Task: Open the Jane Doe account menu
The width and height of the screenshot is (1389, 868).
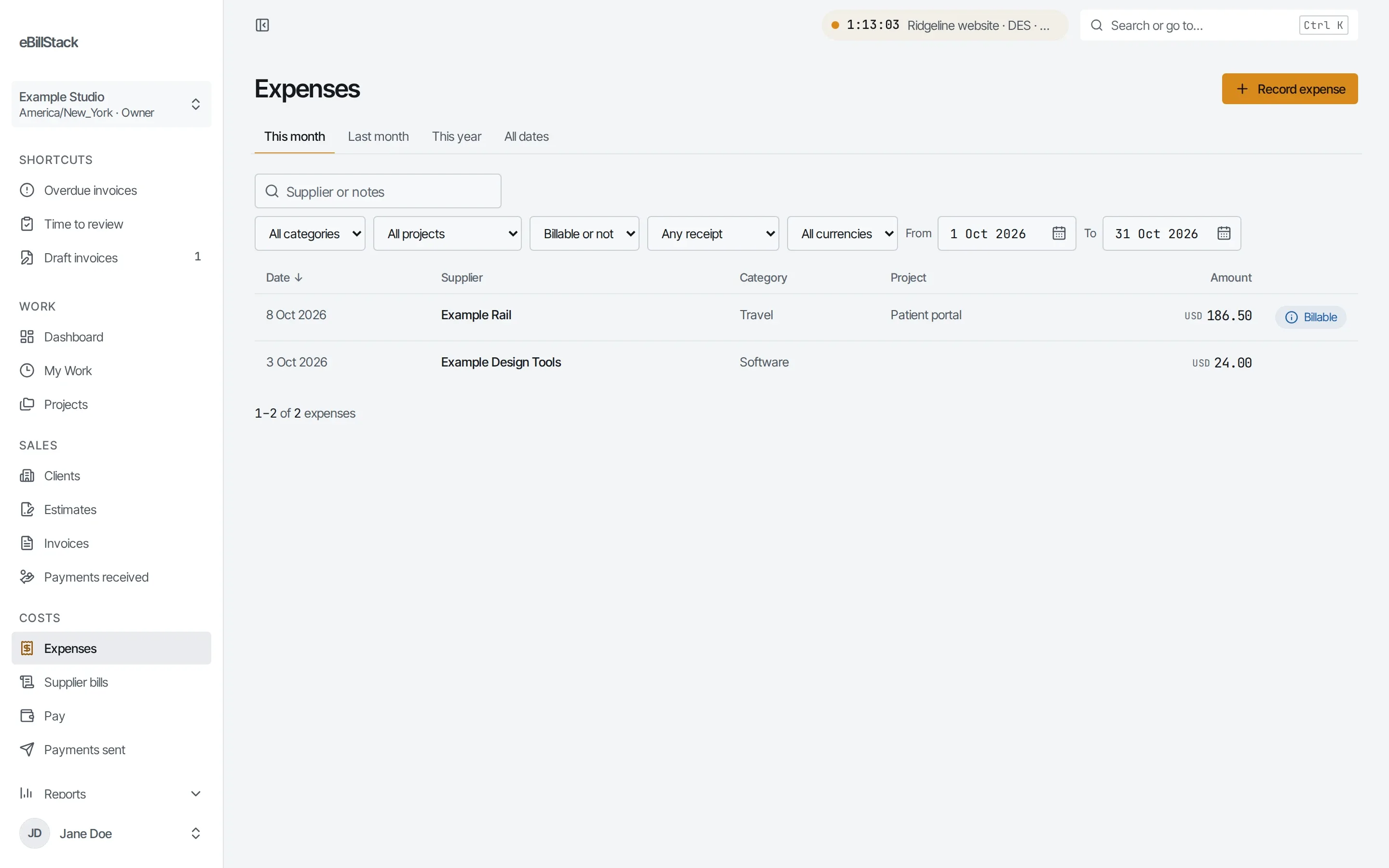Action: [111, 833]
